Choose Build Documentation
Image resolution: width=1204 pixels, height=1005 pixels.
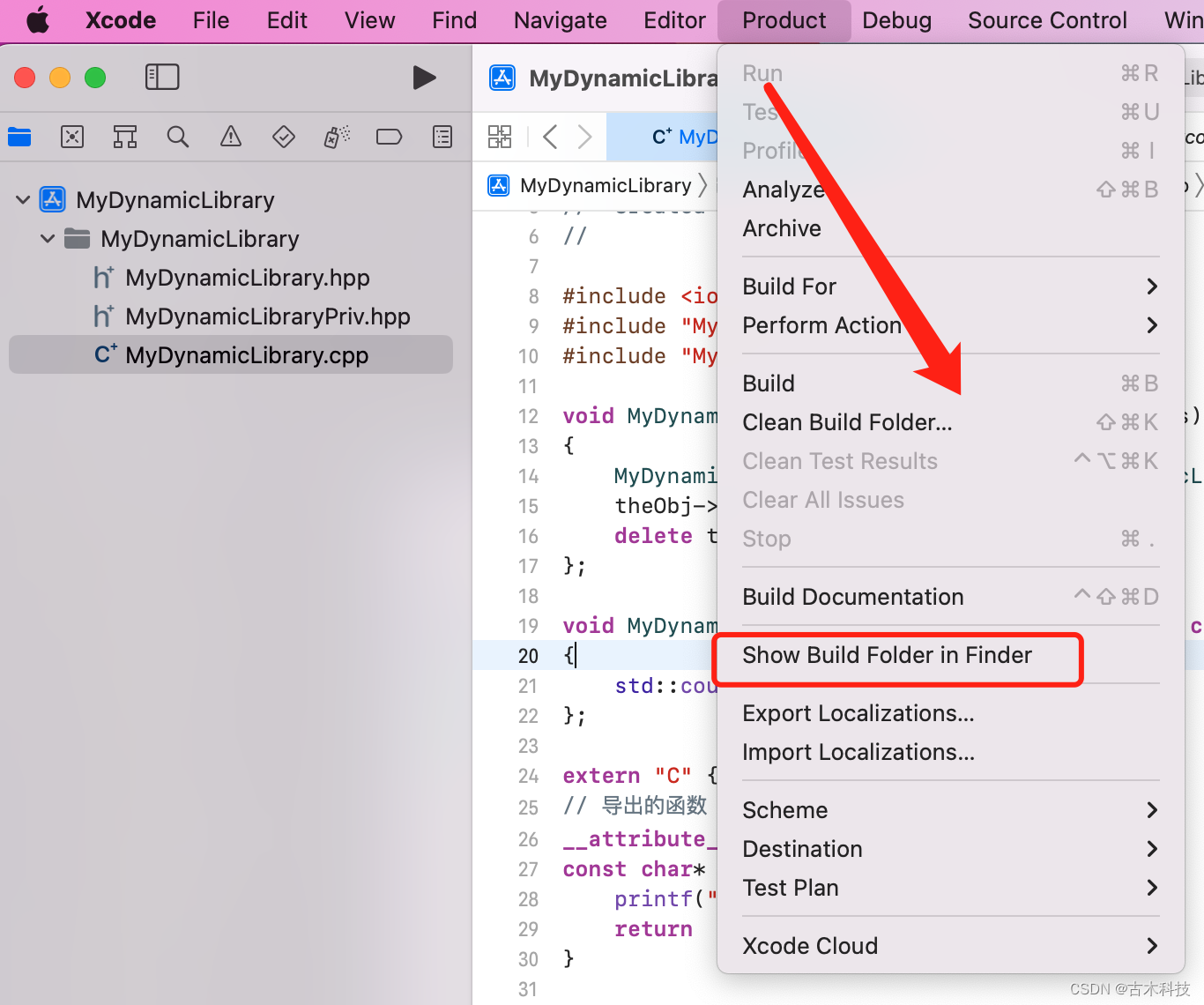pyautogui.click(x=950, y=597)
